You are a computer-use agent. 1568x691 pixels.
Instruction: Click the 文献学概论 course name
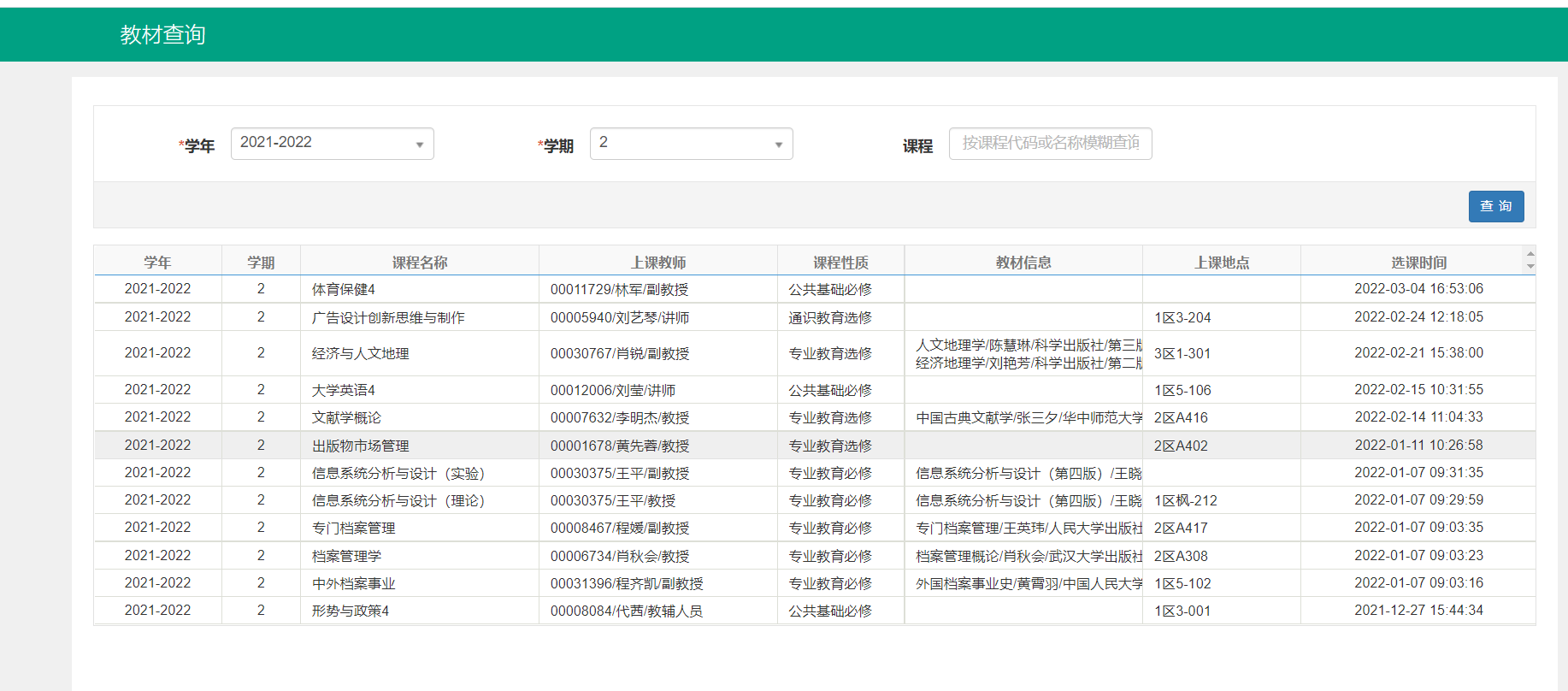[x=346, y=417]
